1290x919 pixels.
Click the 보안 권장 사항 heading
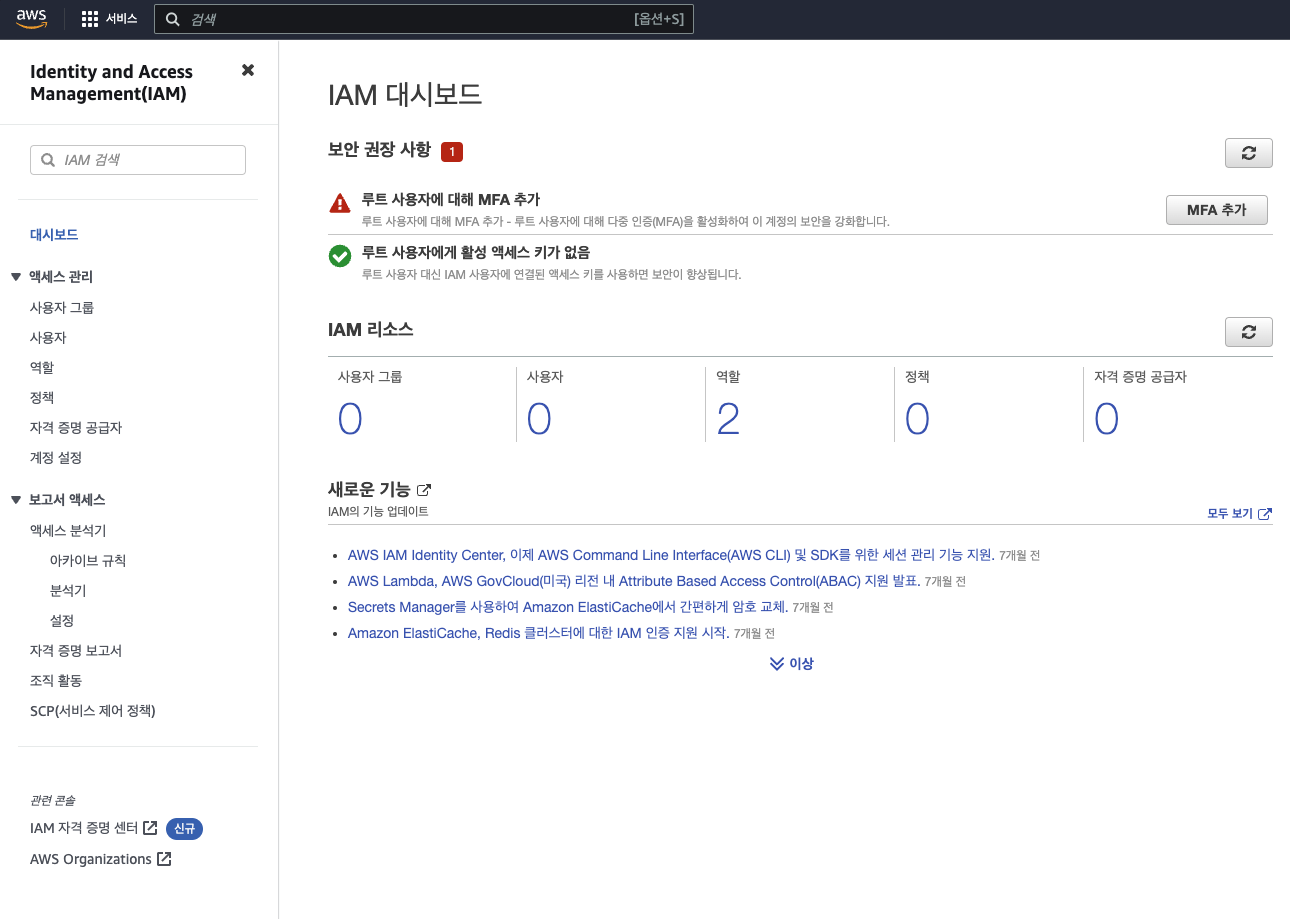[379, 150]
